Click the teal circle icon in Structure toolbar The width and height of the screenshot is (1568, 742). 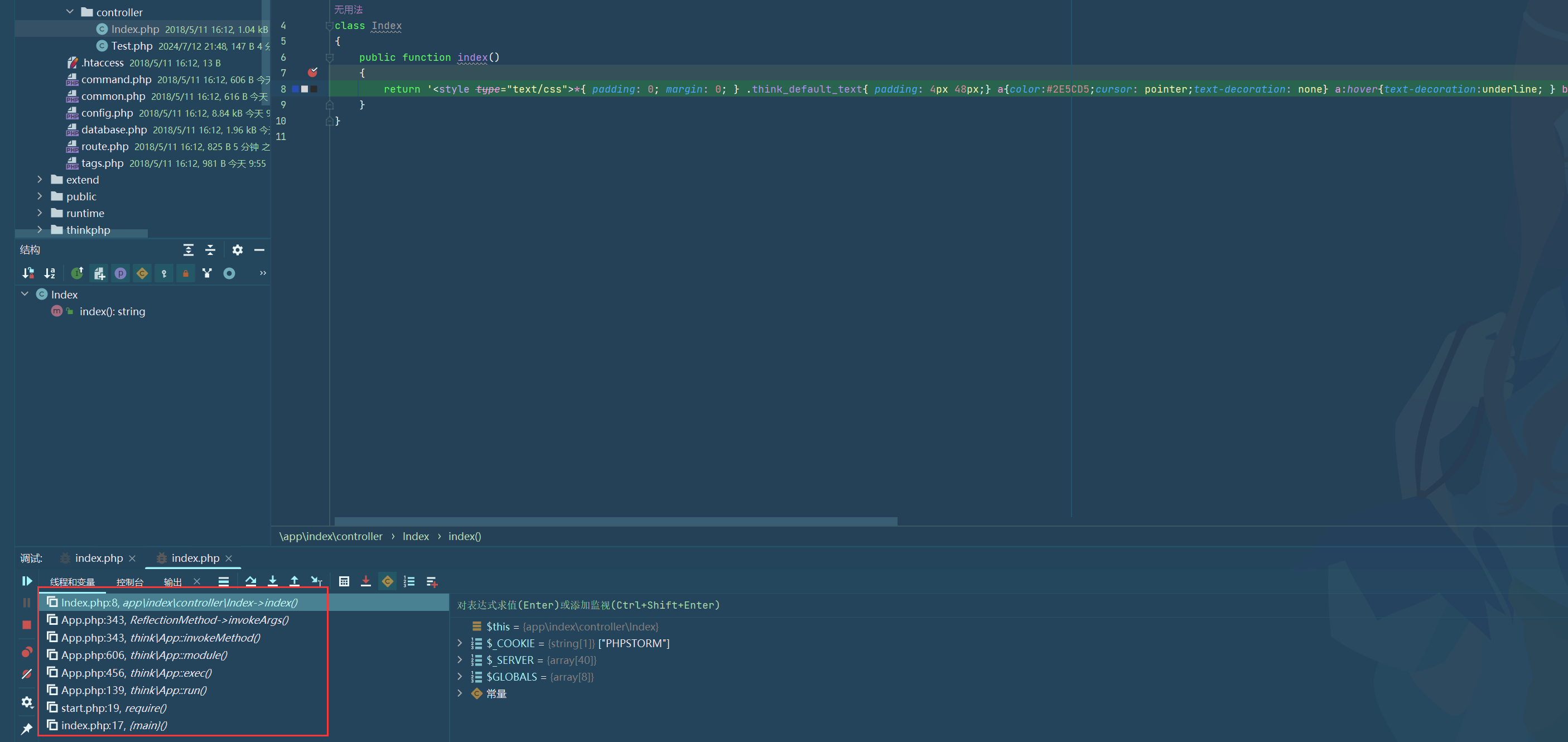[x=229, y=273]
